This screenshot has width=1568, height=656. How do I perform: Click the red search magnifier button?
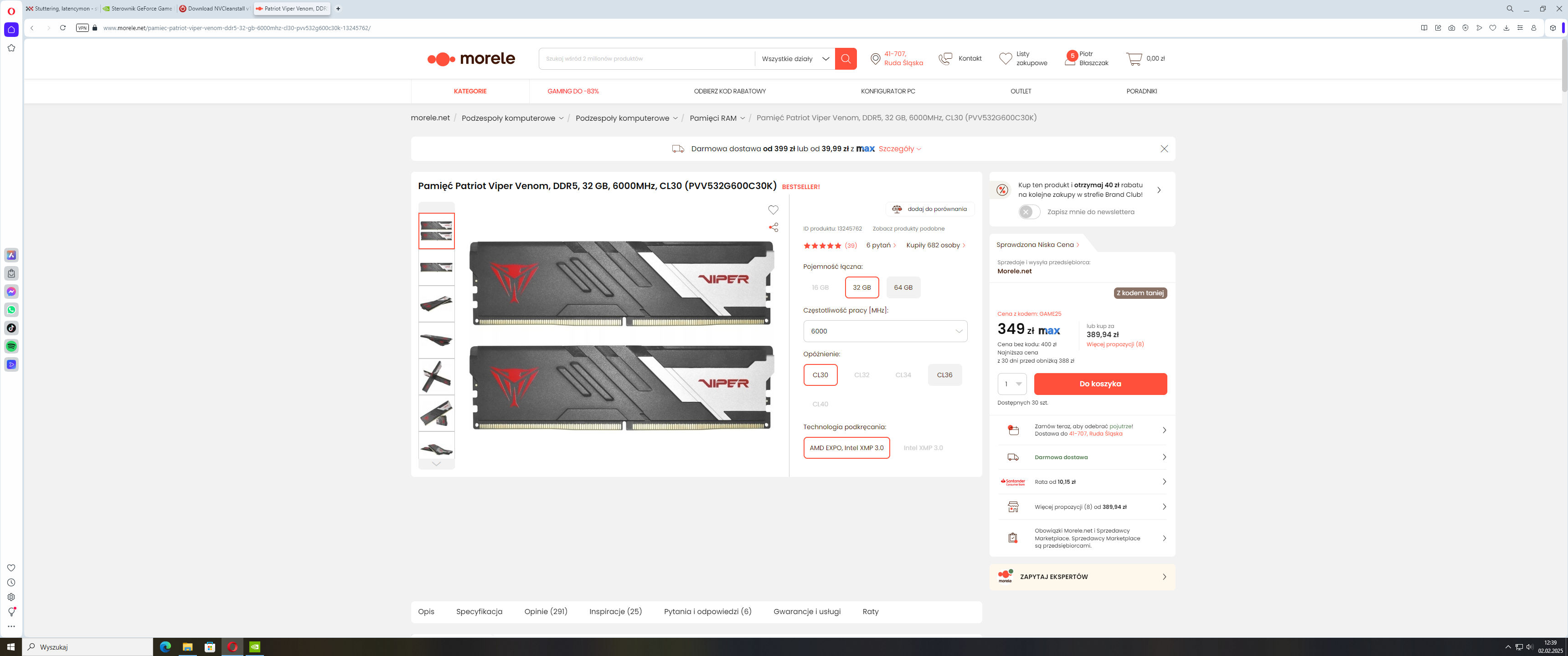pos(846,58)
